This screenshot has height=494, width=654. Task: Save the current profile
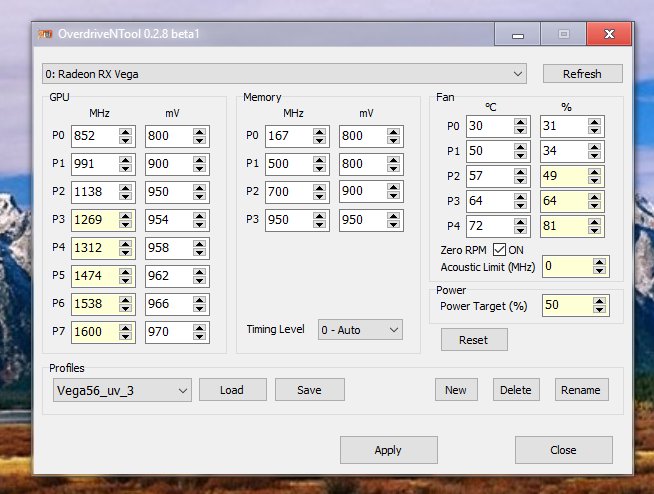[x=309, y=390]
